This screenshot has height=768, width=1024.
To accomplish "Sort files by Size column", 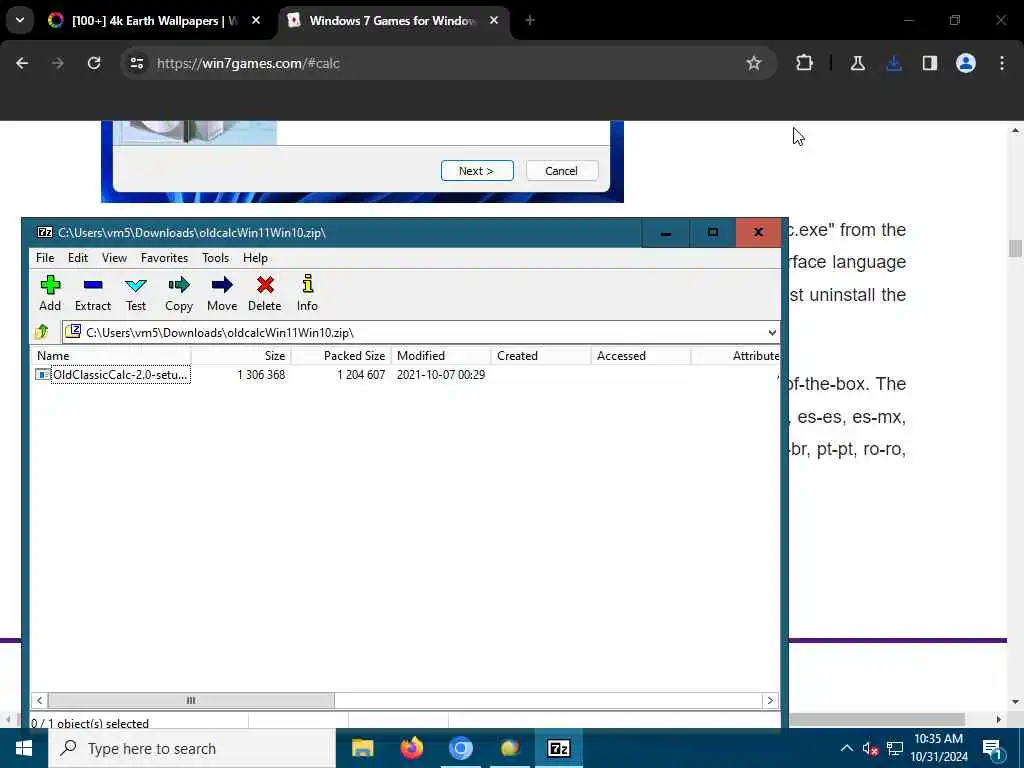I will [x=241, y=356].
